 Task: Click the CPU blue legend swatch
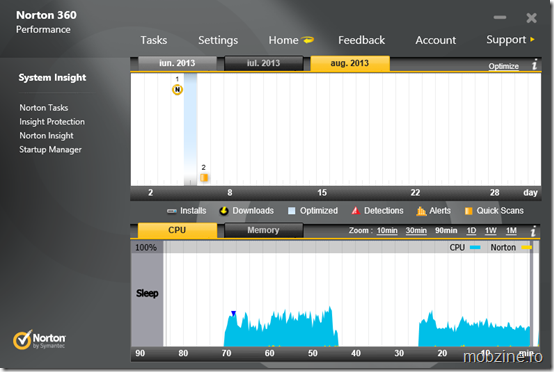point(475,248)
